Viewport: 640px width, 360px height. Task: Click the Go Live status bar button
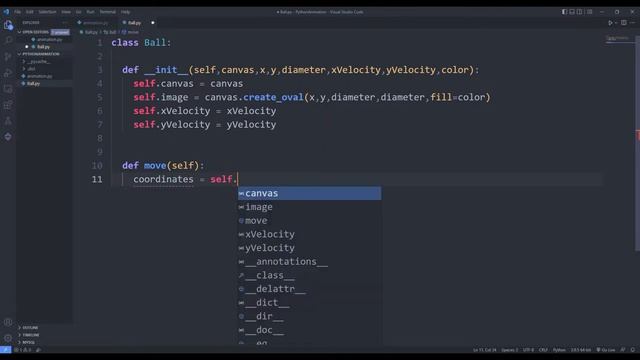[x=606, y=350]
